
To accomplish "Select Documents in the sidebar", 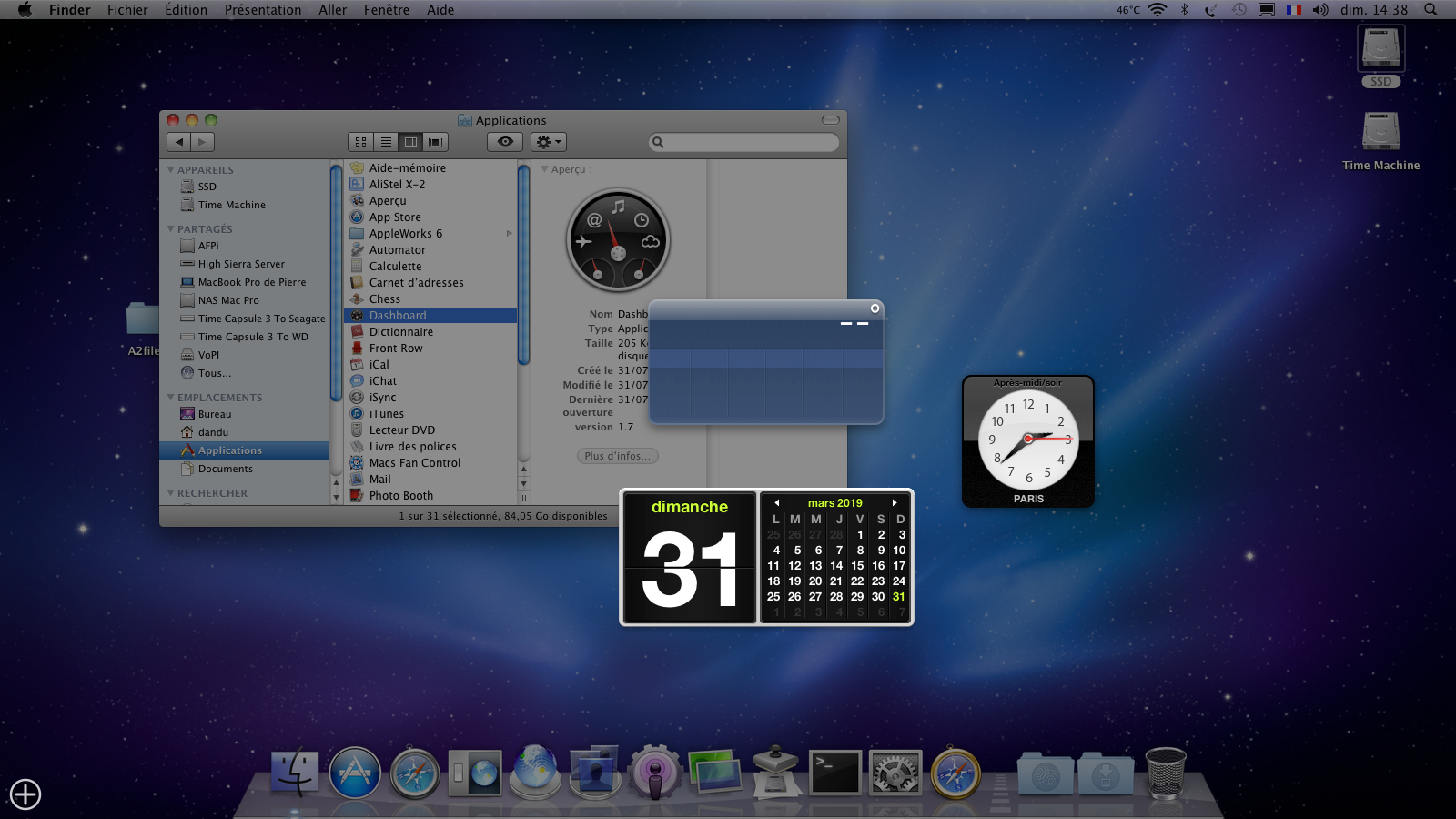I will tap(226, 469).
